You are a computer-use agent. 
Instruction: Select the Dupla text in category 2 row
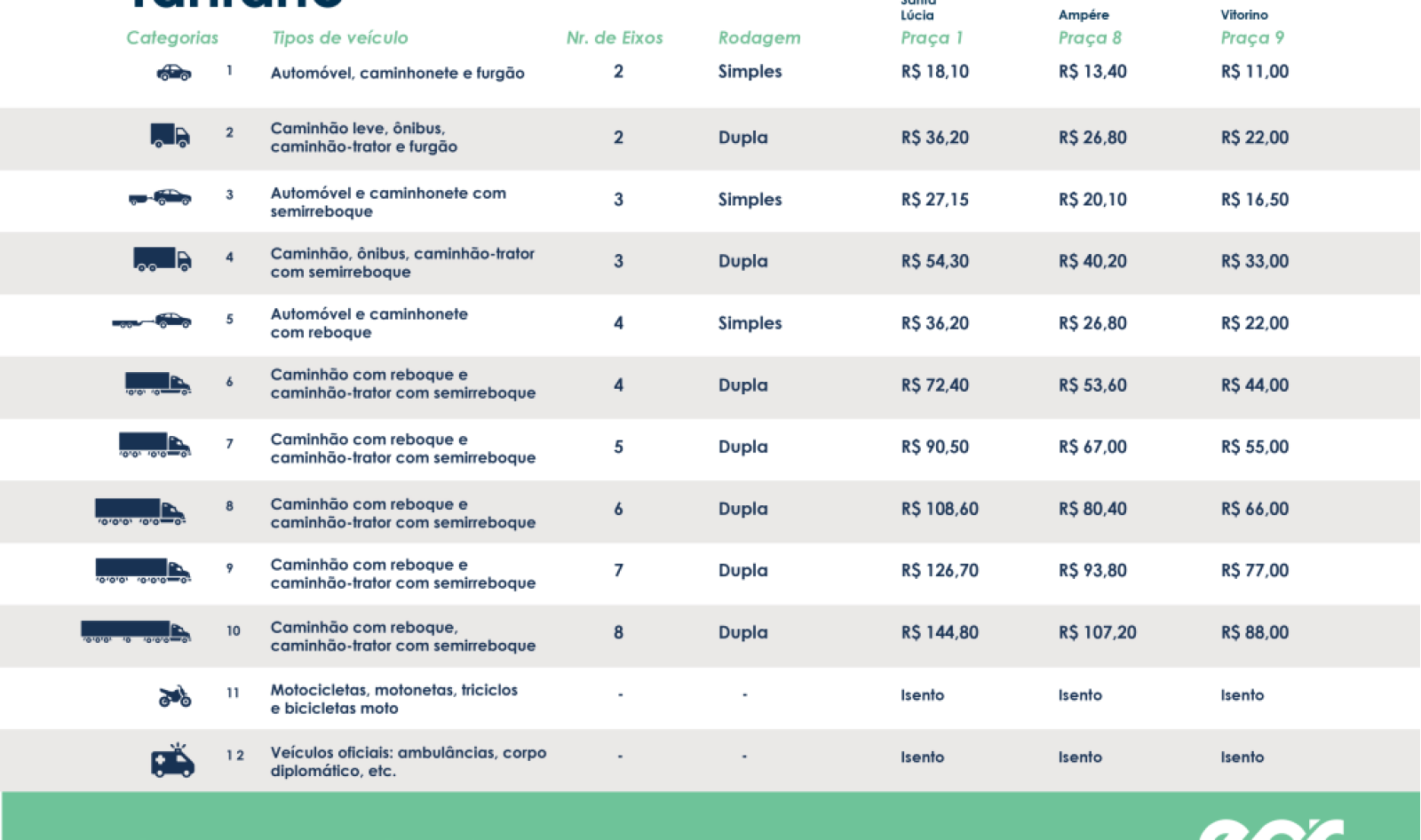click(x=742, y=137)
